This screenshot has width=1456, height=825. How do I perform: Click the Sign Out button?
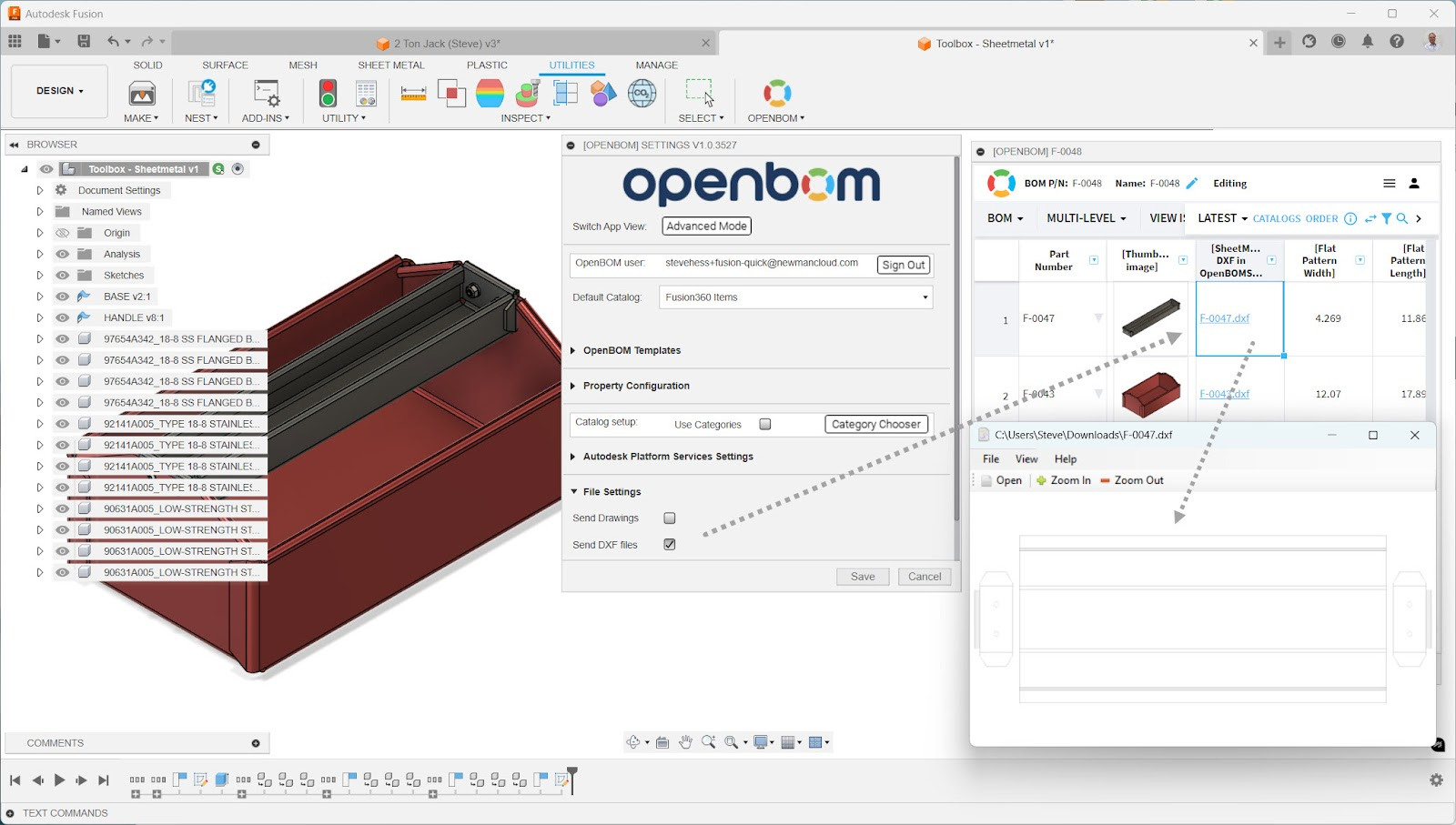point(904,265)
